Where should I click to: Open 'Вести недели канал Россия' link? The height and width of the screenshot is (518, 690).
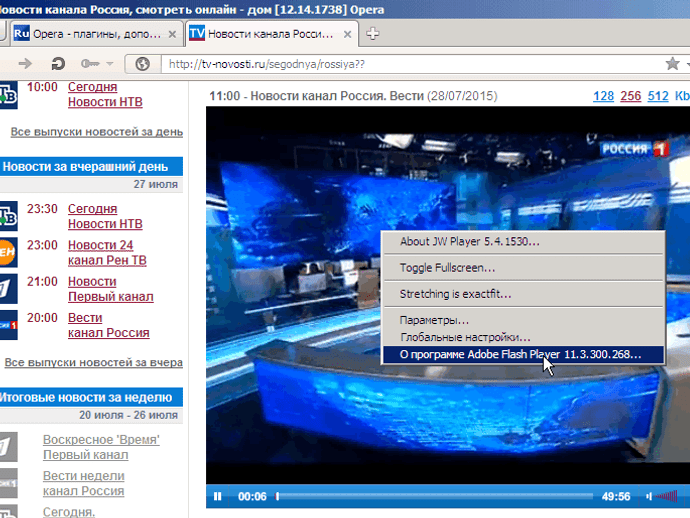(x=84, y=483)
